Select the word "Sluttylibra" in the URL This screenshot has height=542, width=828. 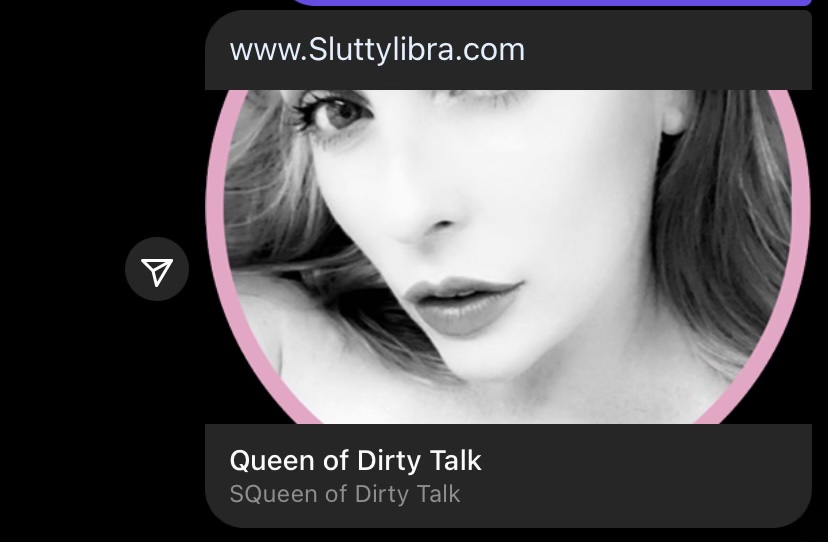tap(380, 50)
